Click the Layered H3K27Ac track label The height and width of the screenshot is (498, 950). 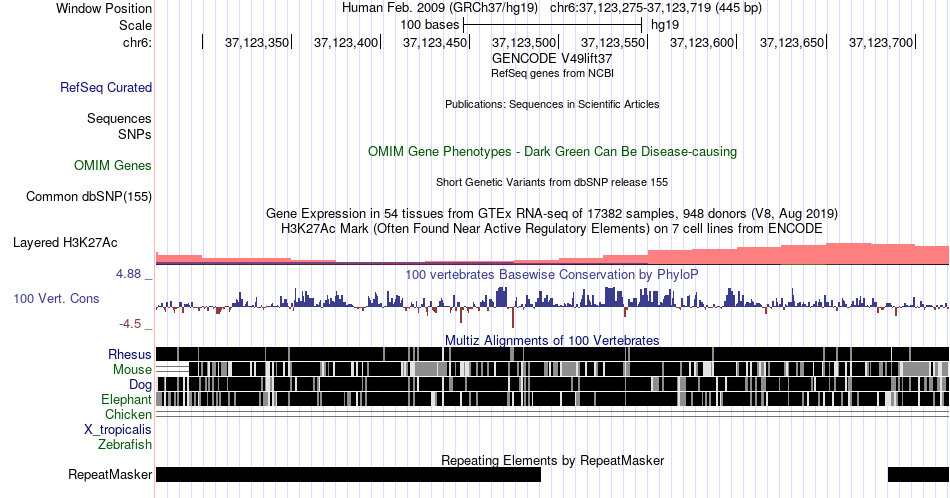click(x=65, y=243)
